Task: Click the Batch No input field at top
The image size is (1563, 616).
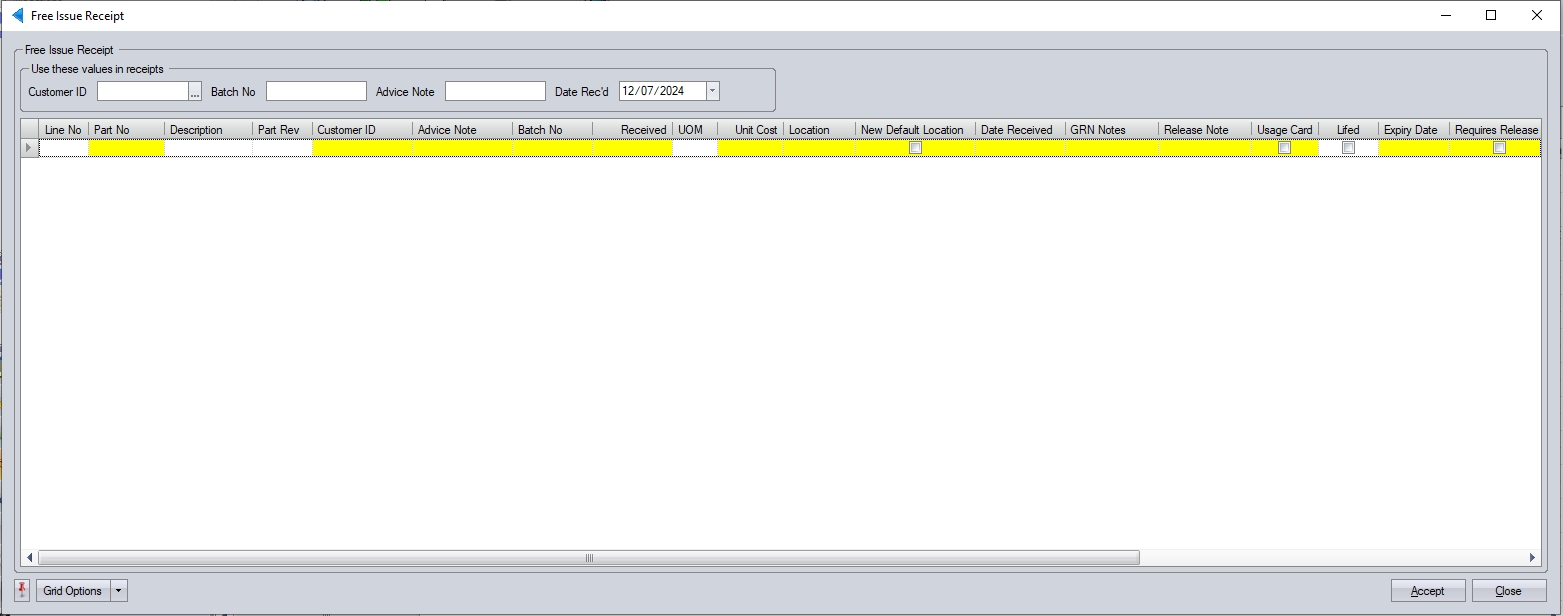Action: tap(316, 91)
